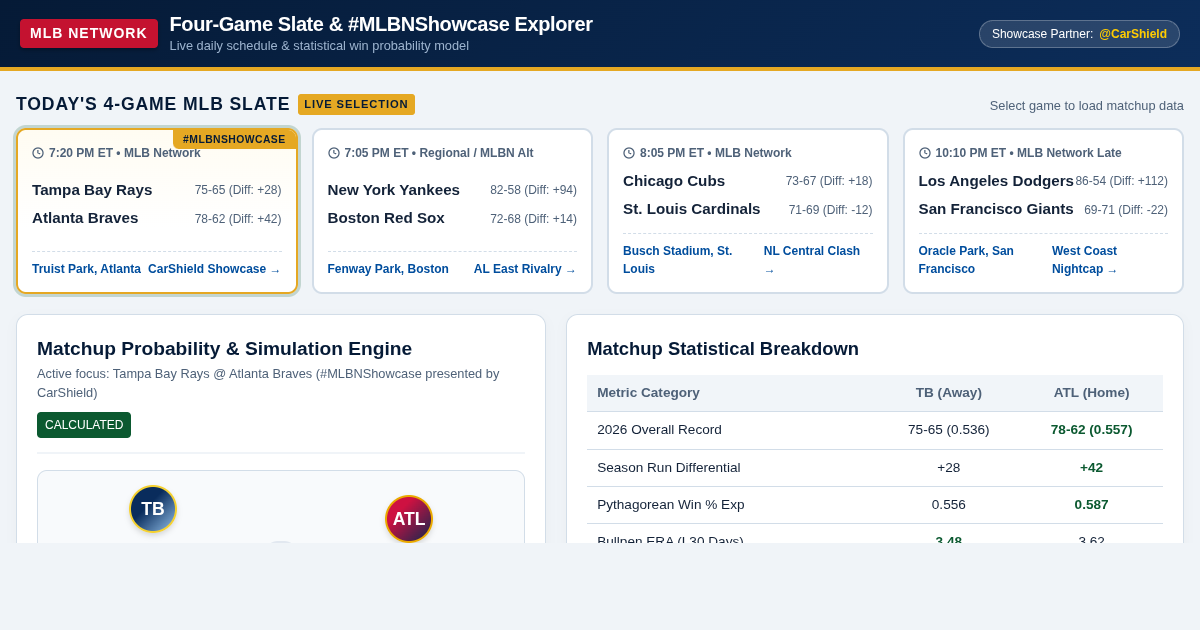
Task: Click the Matchup Statistical Breakdown heading
Action: 723,349
